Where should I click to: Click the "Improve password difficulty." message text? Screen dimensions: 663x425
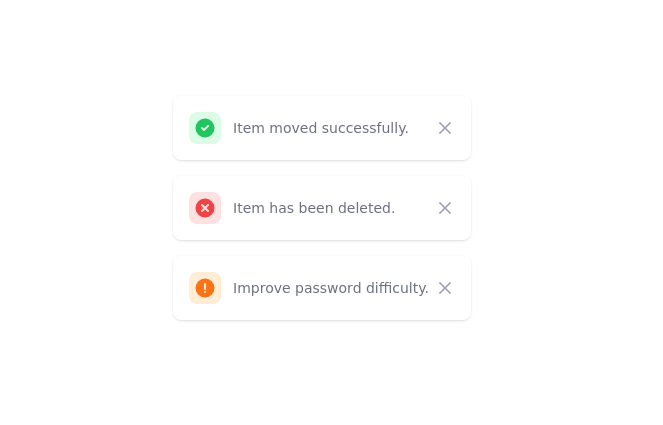pos(330,288)
